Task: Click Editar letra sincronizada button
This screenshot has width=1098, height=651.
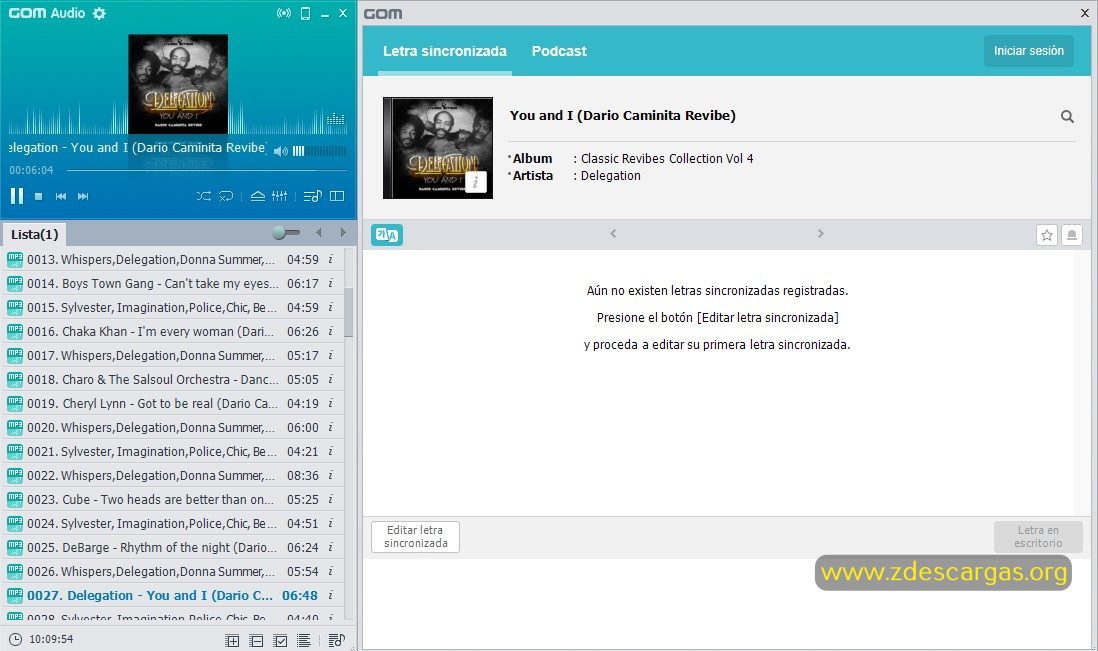Action: [x=415, y=537]
